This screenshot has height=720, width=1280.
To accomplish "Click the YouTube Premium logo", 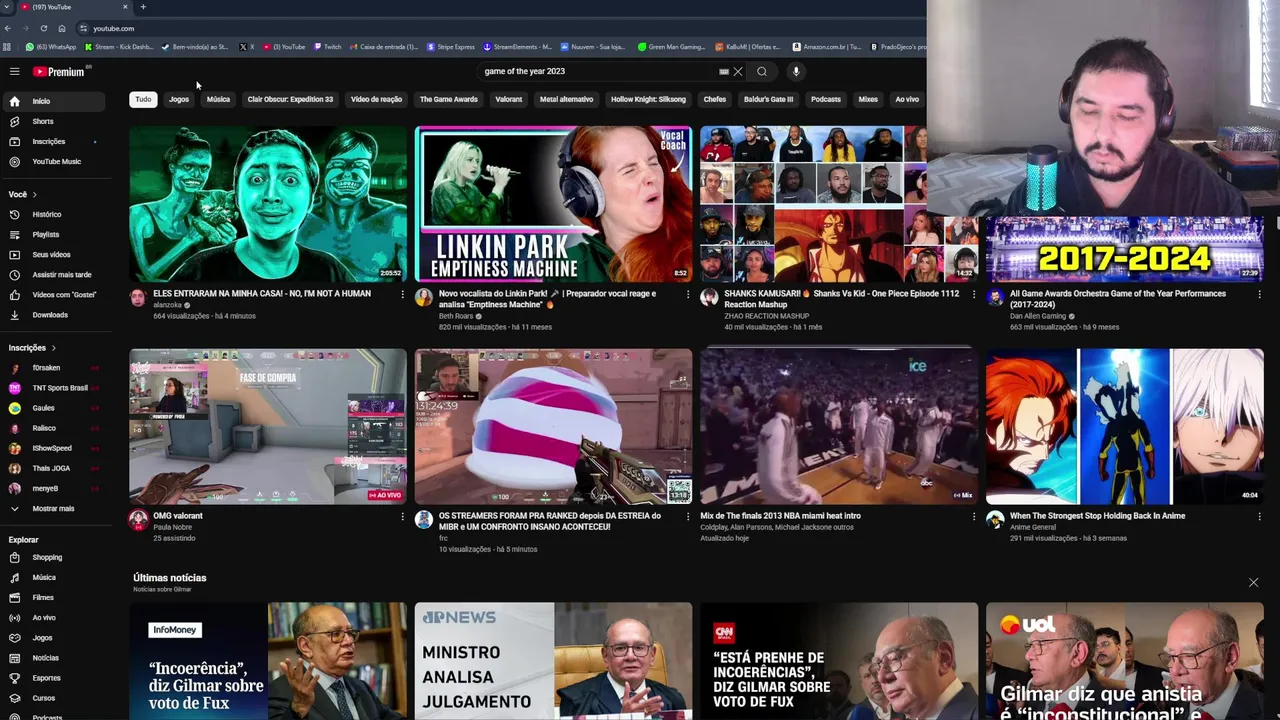I will point(58,71).
